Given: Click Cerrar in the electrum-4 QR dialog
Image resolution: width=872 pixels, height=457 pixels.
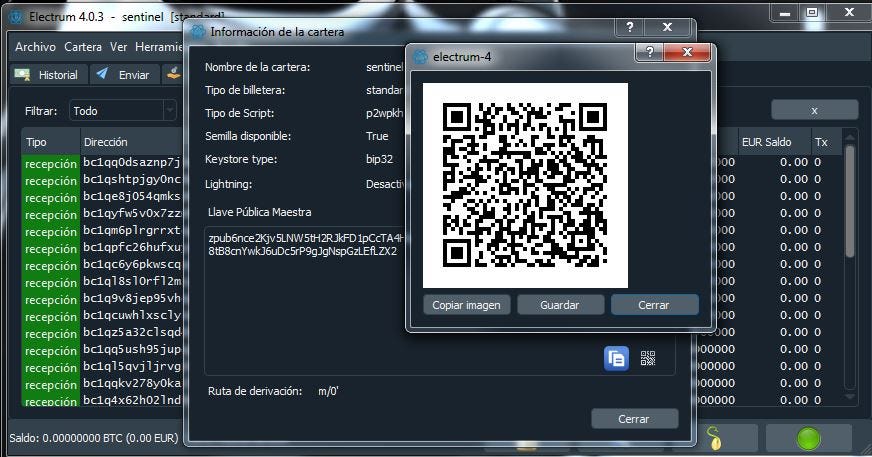Looking at the screenshot, I should 654,305.
